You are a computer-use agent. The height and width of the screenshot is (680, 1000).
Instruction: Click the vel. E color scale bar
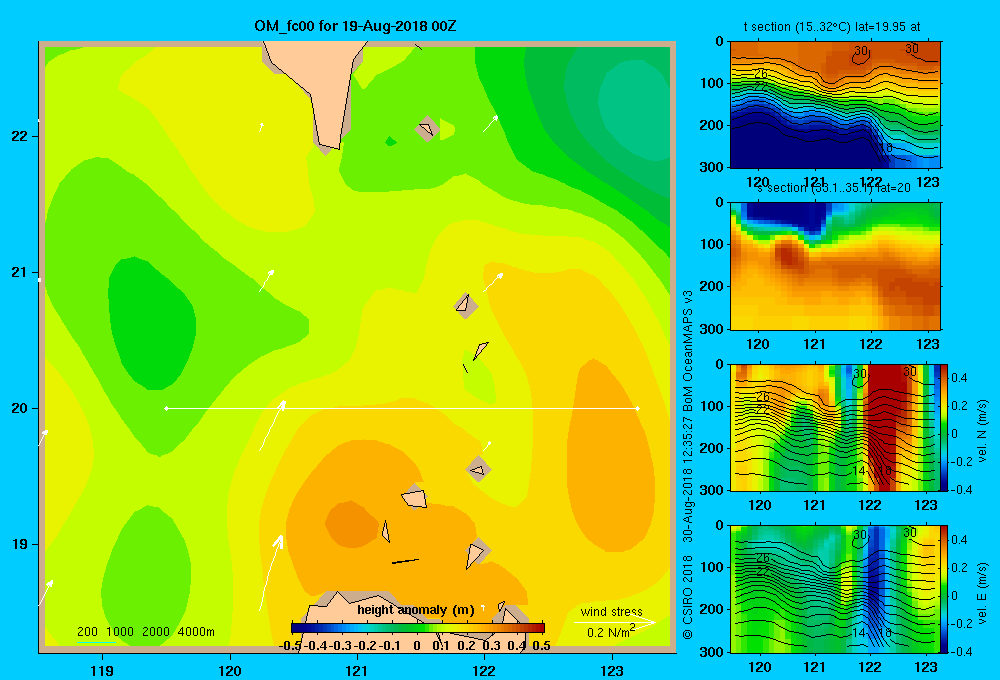(x=945, y=589)
